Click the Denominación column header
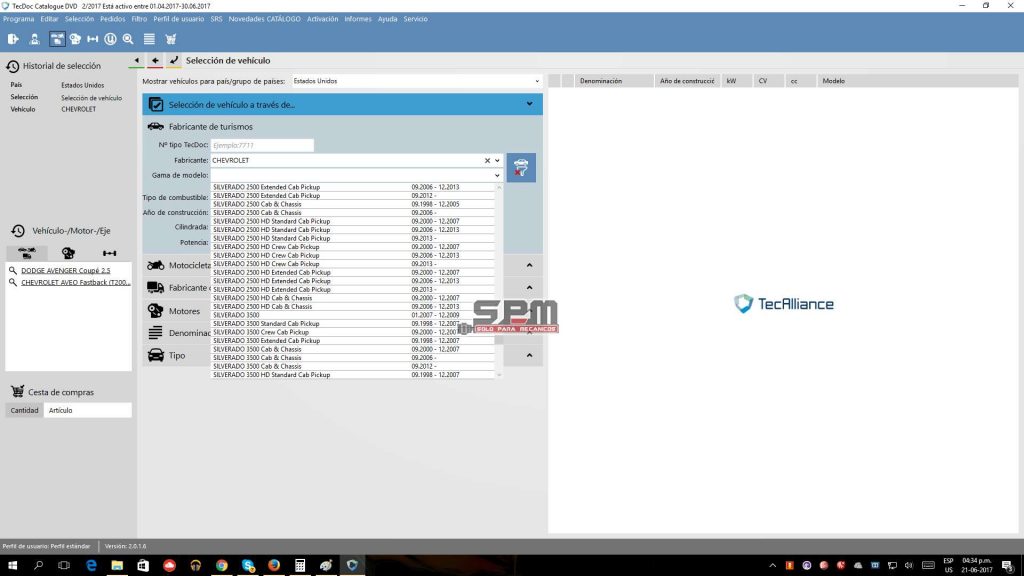The height and width of the screenshot is (576, 1024). 614,81
